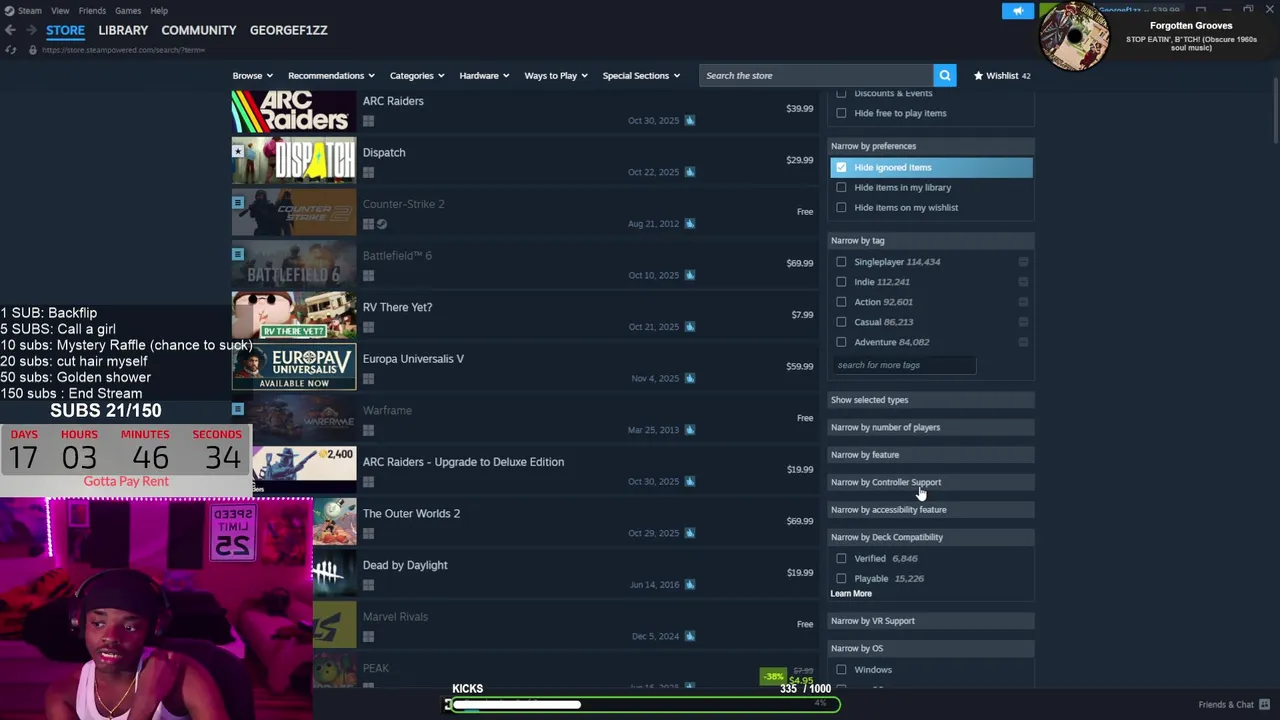Click Windows icon under RV There Yet?
This screenshot has height=720, width=1280.
pyautogui.click(x=368, y=327)
